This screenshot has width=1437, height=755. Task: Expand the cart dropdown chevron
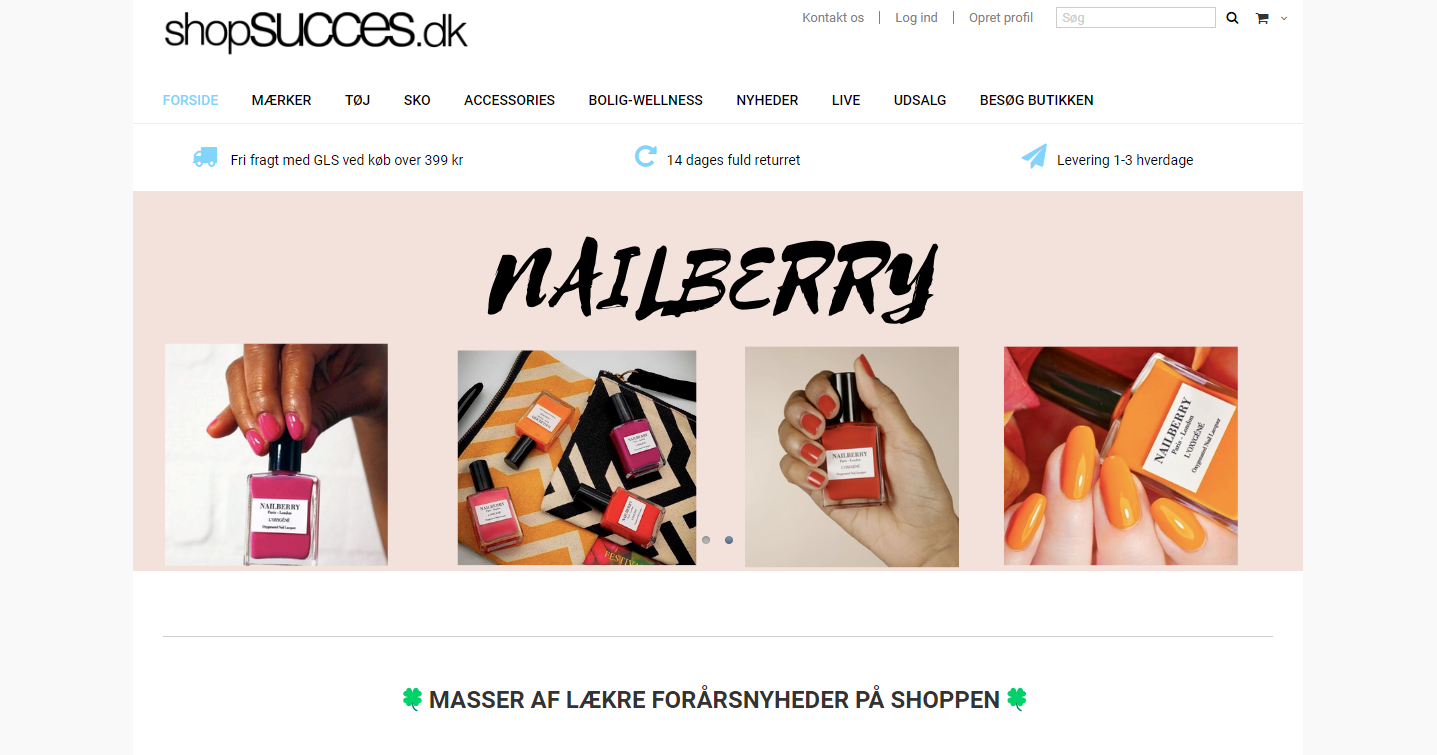pyautogui.click(x=1284, y=18)
